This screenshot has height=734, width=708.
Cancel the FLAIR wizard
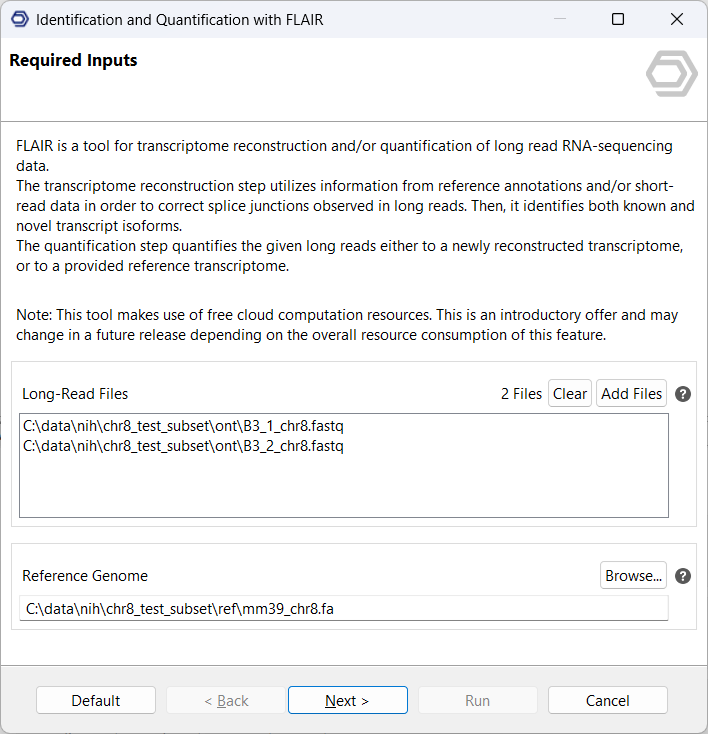click(x=607, y=700)
